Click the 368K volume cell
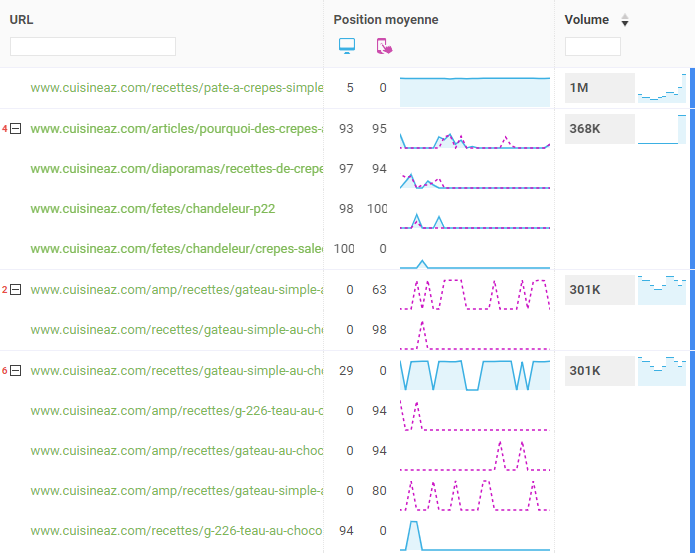 (600, 129)
